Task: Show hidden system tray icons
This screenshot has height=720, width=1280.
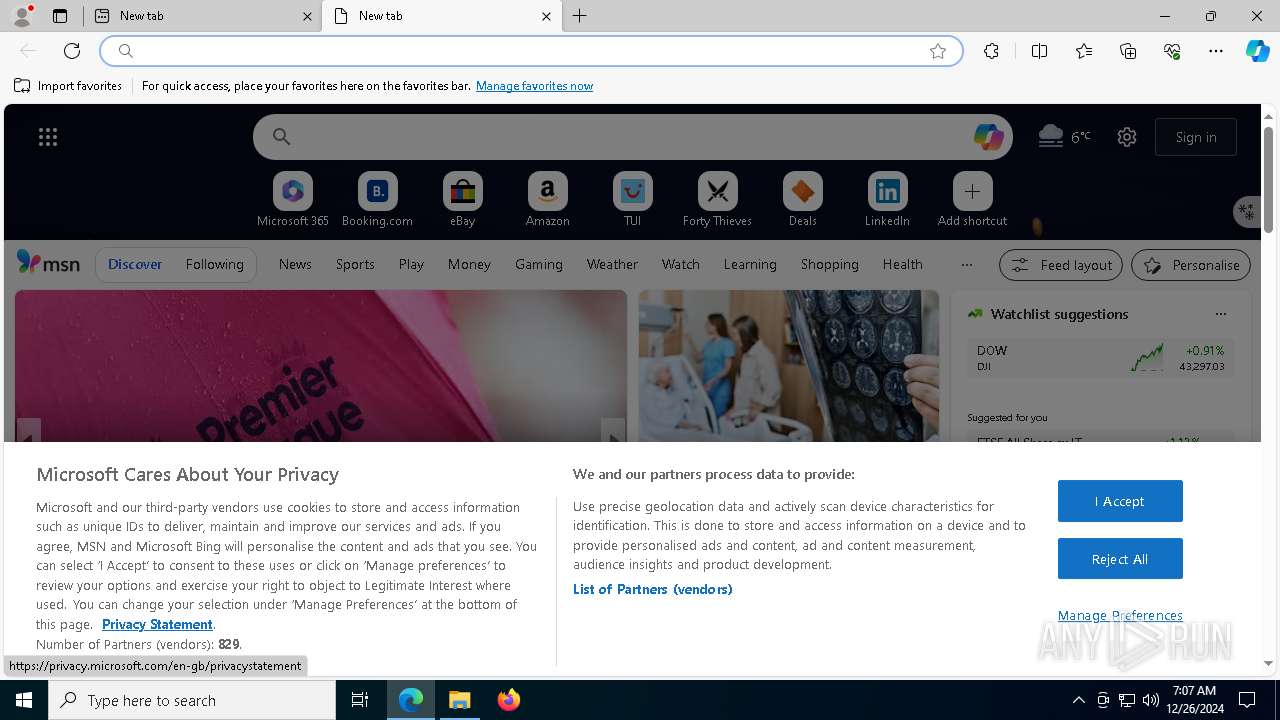Action: click(1078, 700)
